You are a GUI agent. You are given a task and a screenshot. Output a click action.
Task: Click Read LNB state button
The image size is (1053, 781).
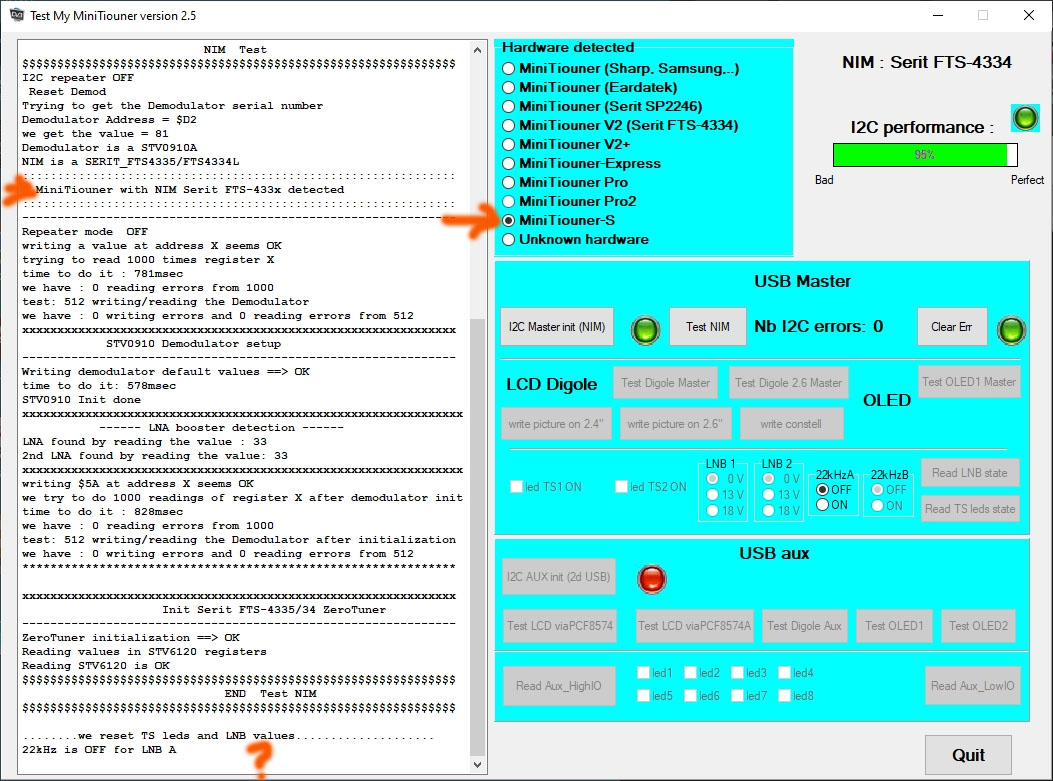[x=969, y=473]
